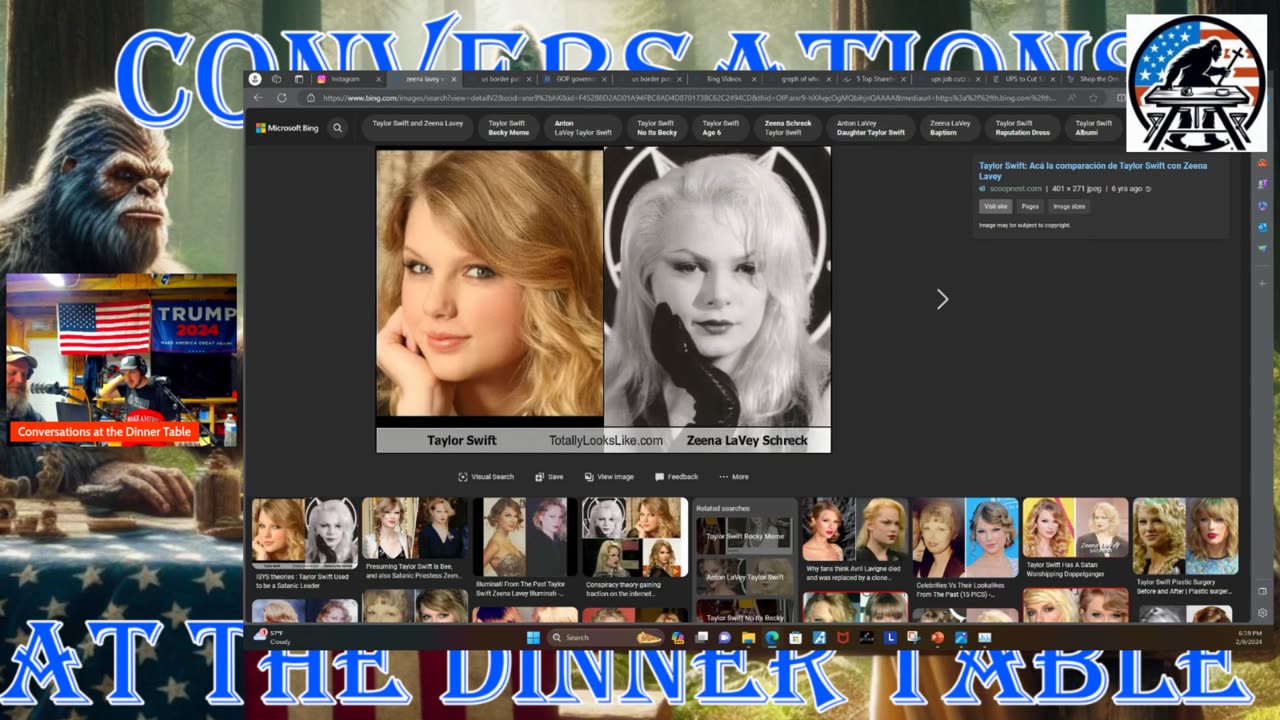
Task: Select the 'Zeena Schreck Taylor Swift' chip
Action: tap(788, 128)
